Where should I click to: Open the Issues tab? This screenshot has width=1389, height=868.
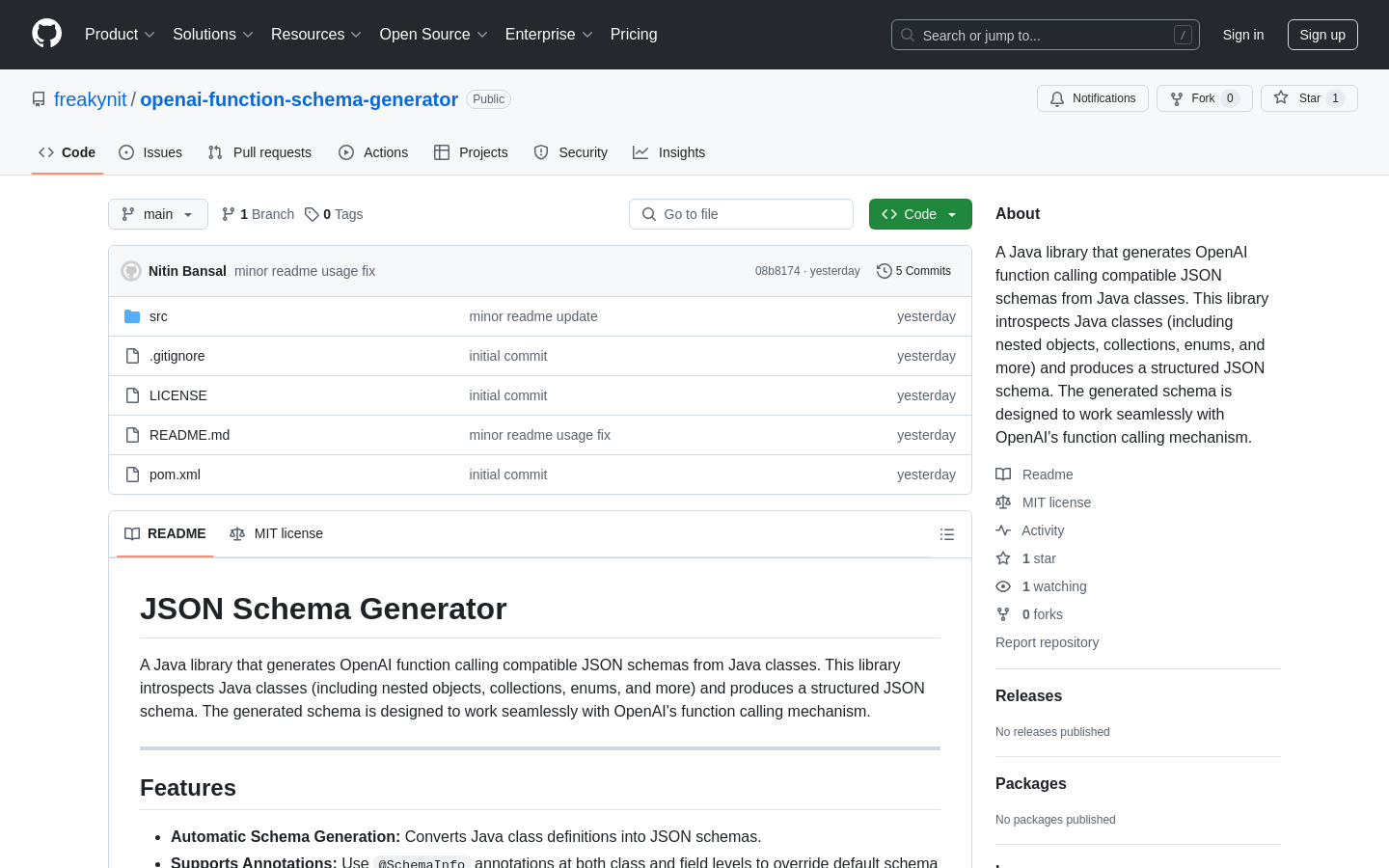[150, 152]
